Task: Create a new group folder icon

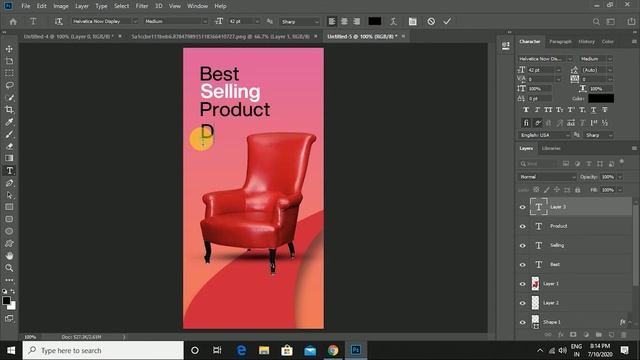Action: (598, 335)
